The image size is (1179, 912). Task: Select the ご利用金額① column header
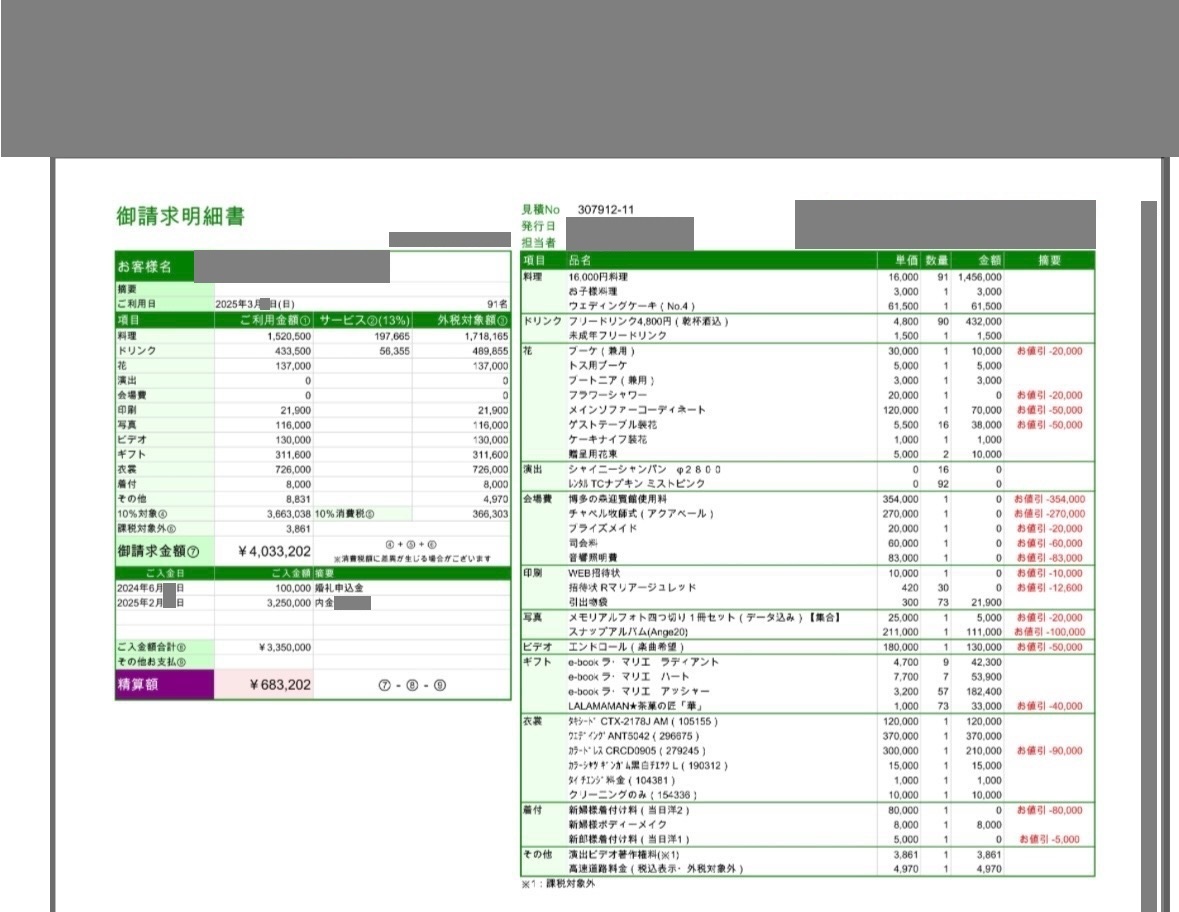pyautogui.click(x=264, y=320)
